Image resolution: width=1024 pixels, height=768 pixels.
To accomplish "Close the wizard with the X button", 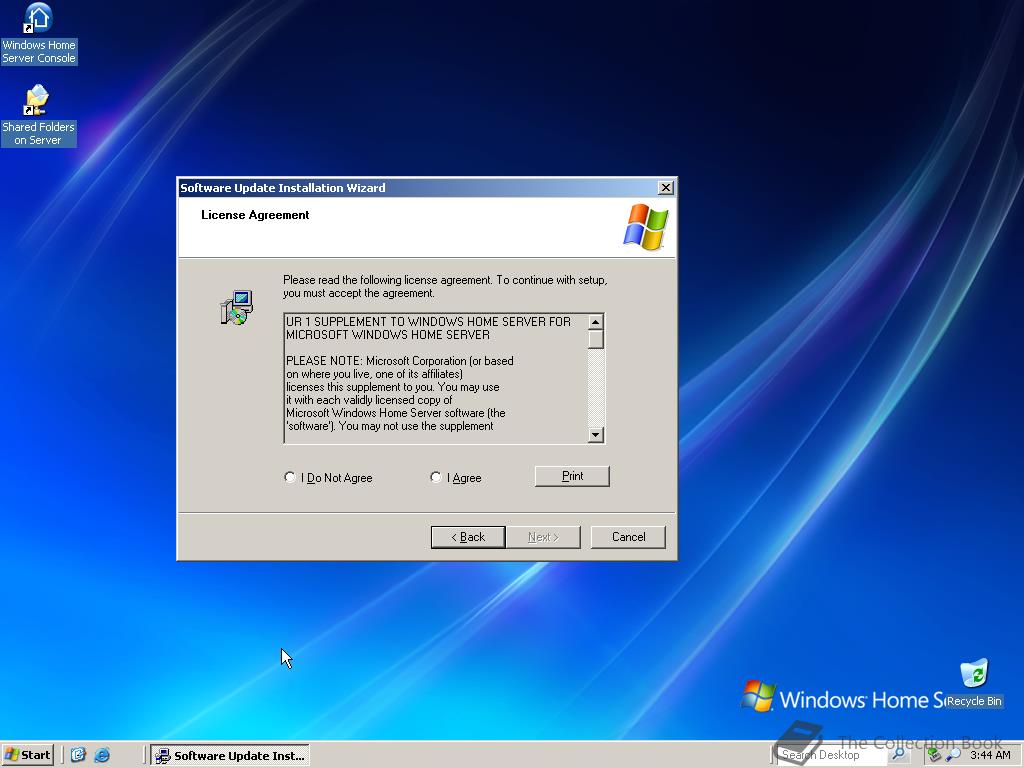I will click(665, 188).
